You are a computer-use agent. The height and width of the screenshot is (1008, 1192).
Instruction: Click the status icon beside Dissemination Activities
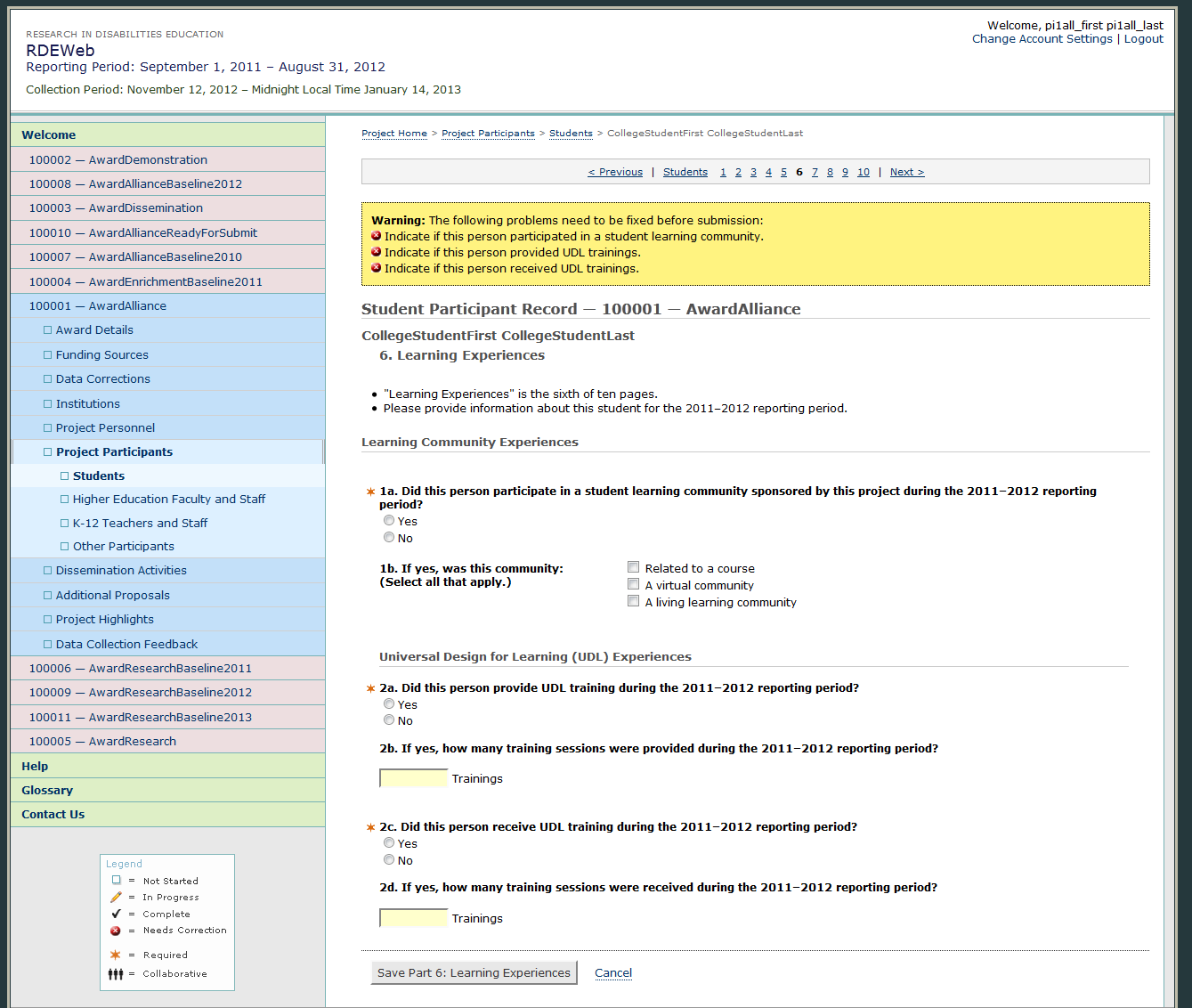pyautogui.click(x=48, y=571)
